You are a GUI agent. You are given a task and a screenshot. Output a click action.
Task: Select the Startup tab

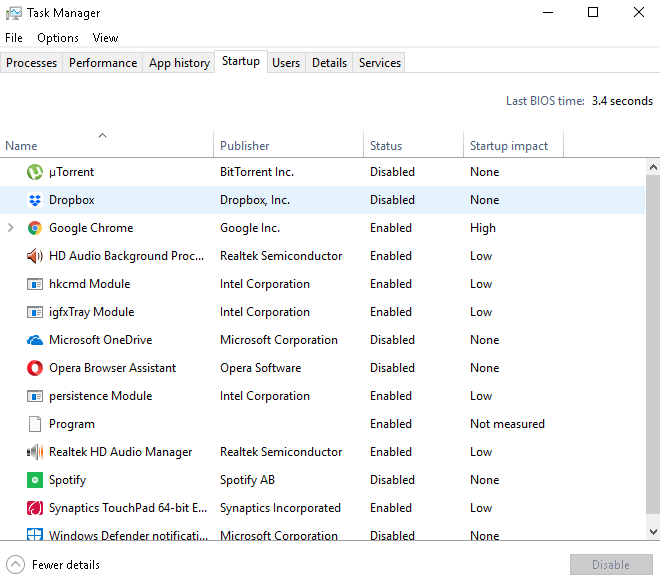point(241,61)
